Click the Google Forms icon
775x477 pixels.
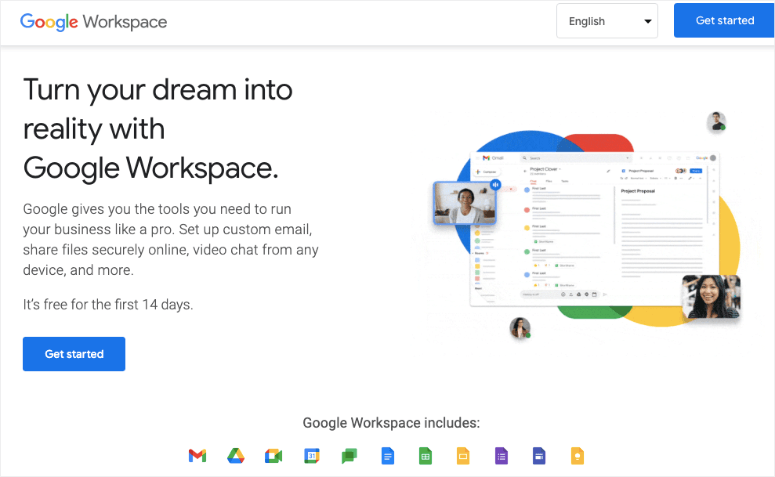click(501, 456)
